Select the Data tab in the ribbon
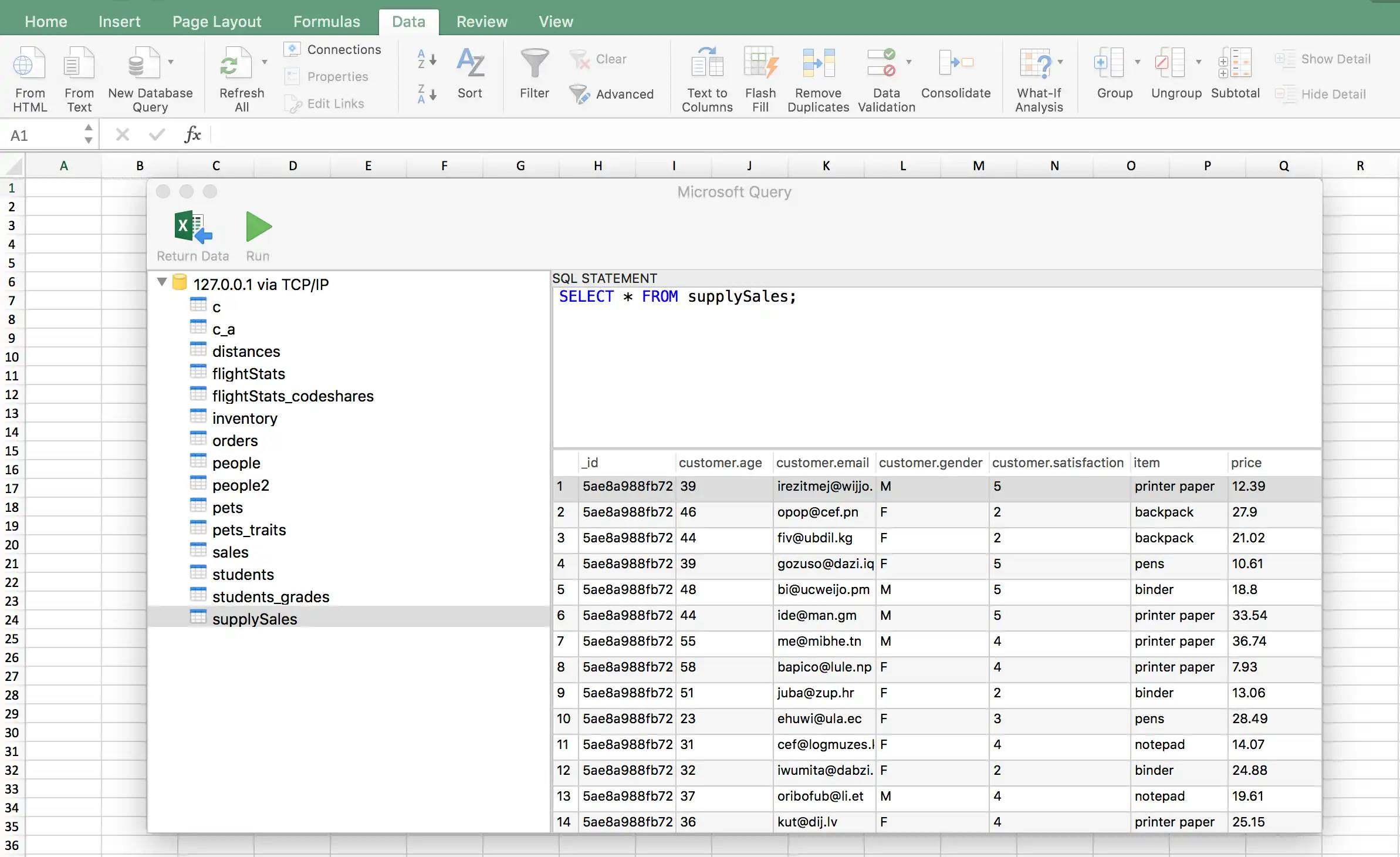The width and height of the screenshot is (1400, 857). pos(407,20)
